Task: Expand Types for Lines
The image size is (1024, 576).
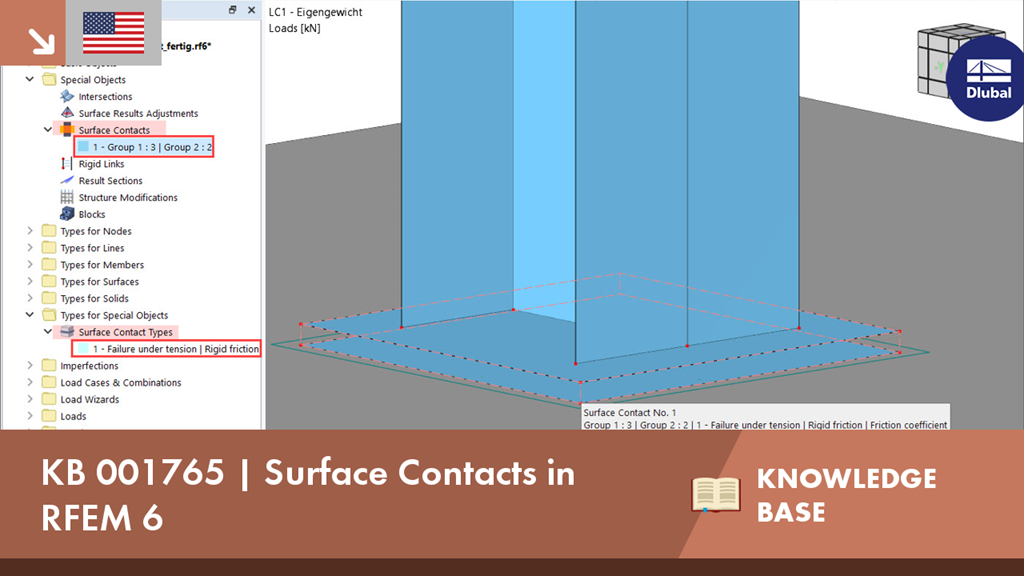Action: 29,248
